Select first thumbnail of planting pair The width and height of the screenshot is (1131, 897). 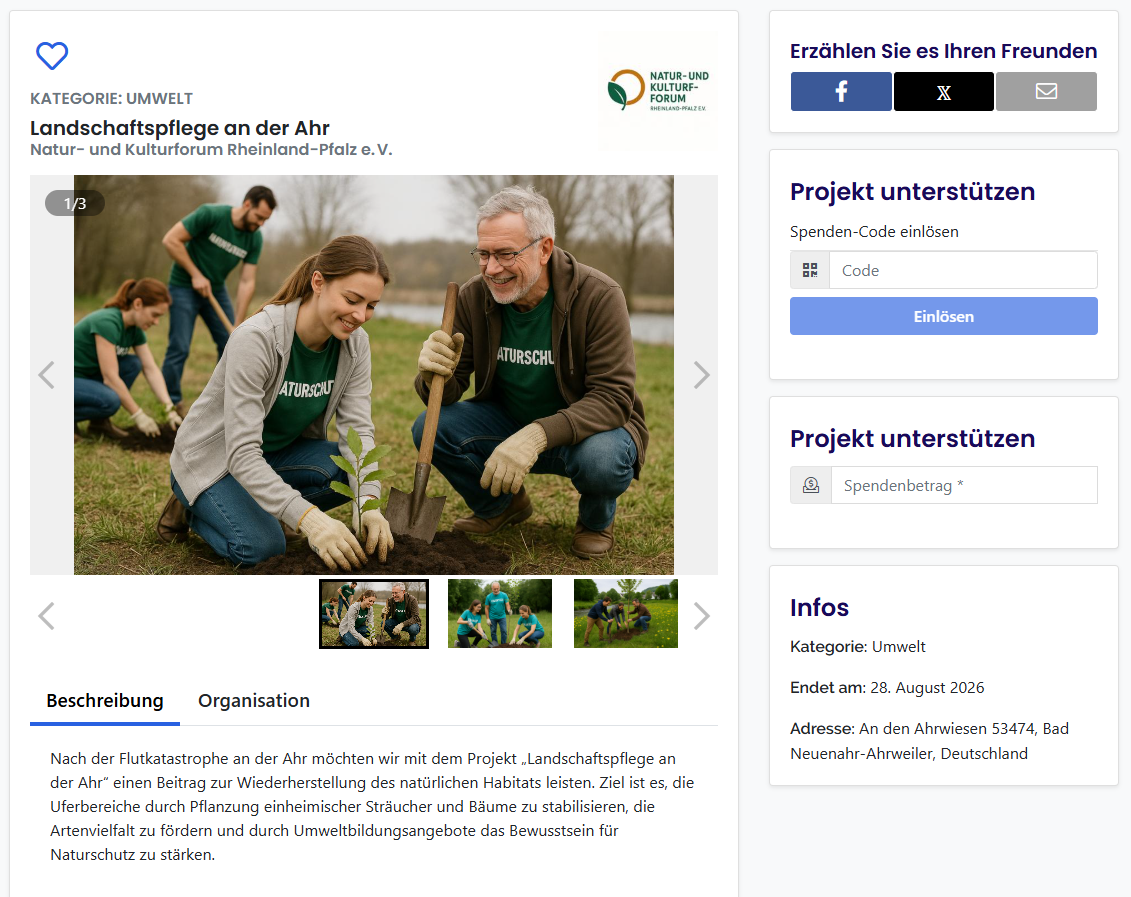tap(374, 614)
